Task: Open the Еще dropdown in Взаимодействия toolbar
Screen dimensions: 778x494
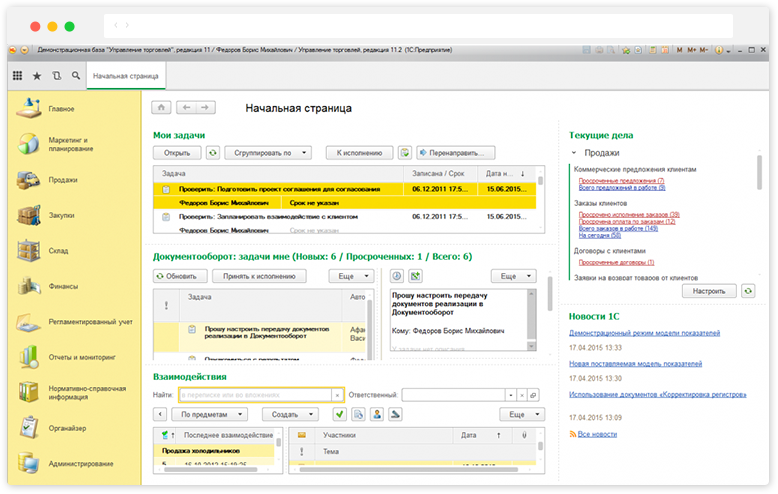Action: click(x=522, y=414)
